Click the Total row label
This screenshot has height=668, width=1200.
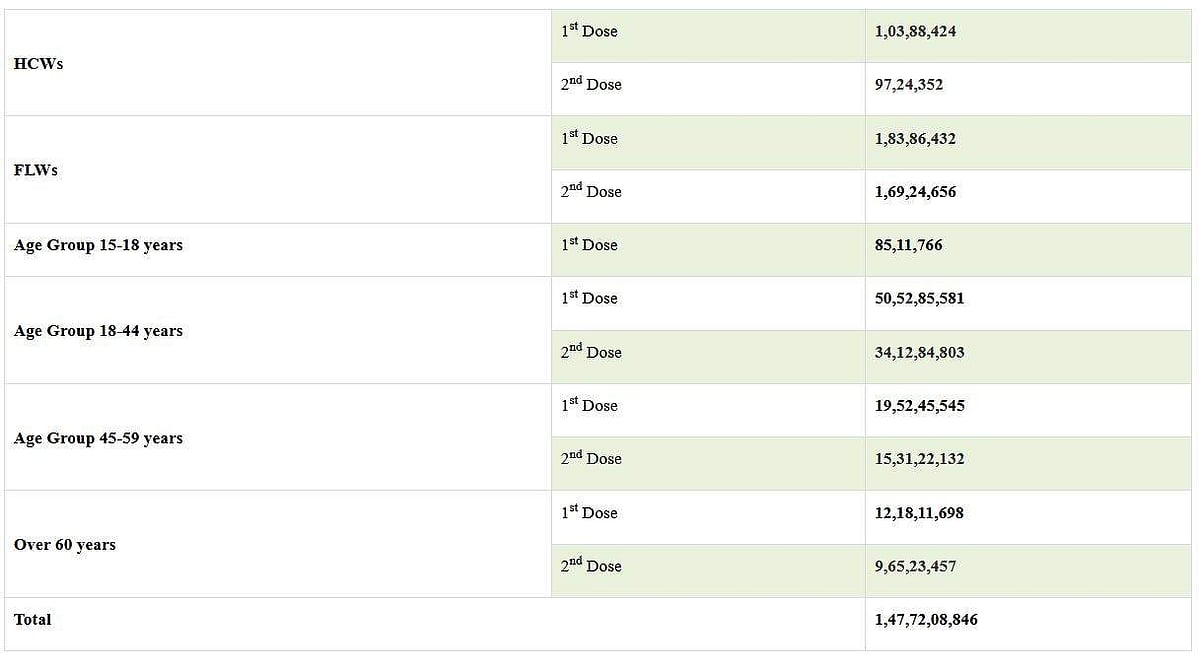(33, 620)
